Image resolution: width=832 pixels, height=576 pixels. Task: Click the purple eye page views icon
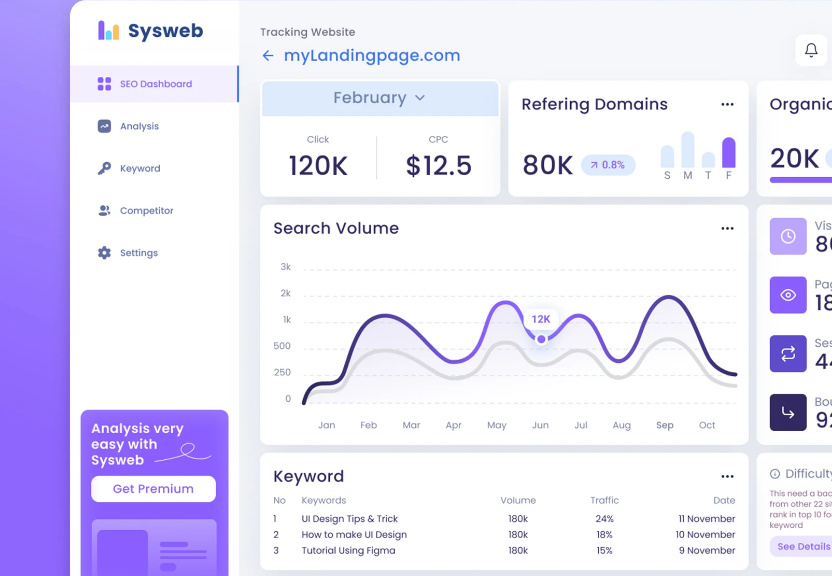788,295
